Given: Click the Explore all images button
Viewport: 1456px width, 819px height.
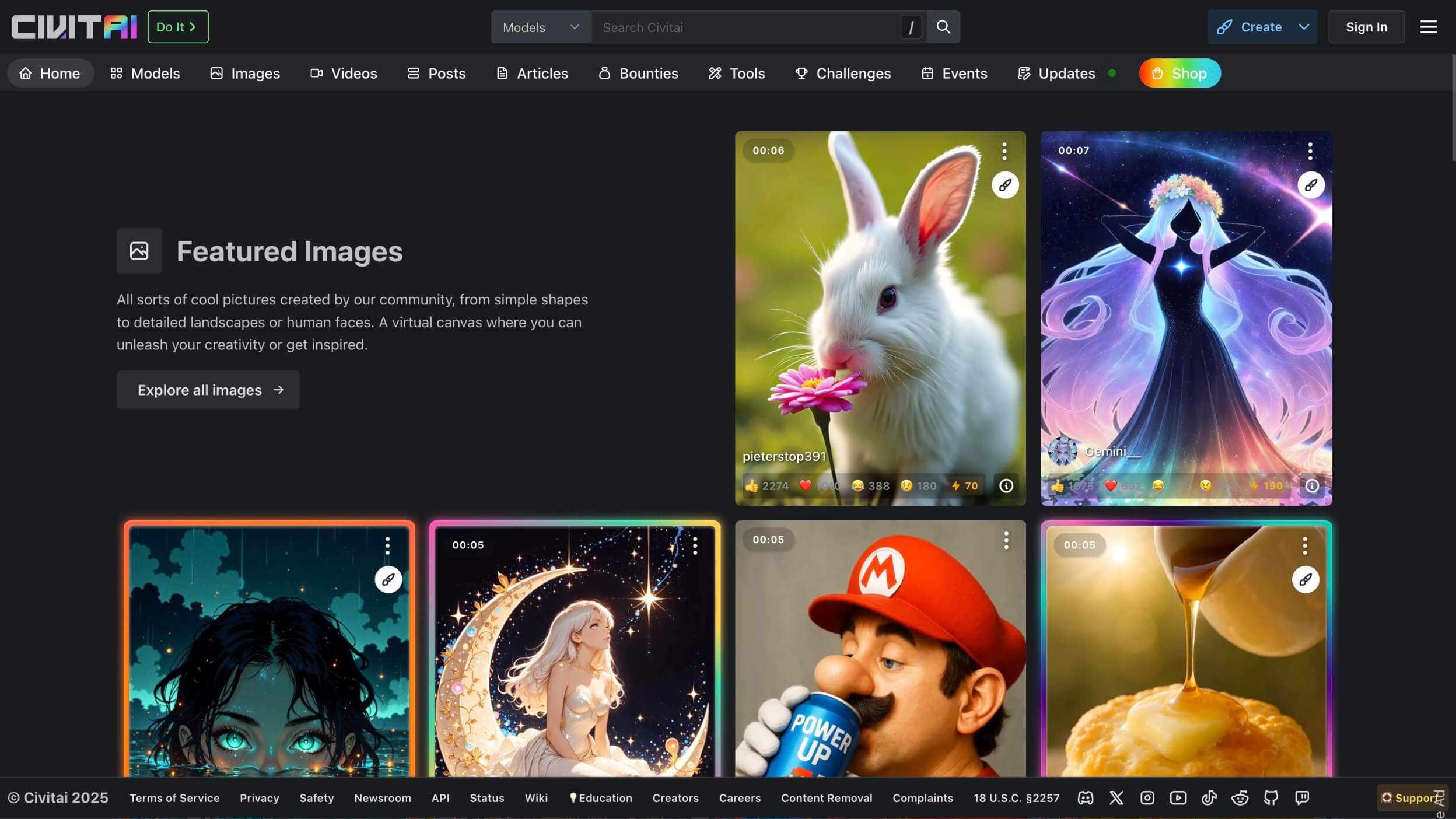Looking at the screenshot, I should tap(208, 390).
